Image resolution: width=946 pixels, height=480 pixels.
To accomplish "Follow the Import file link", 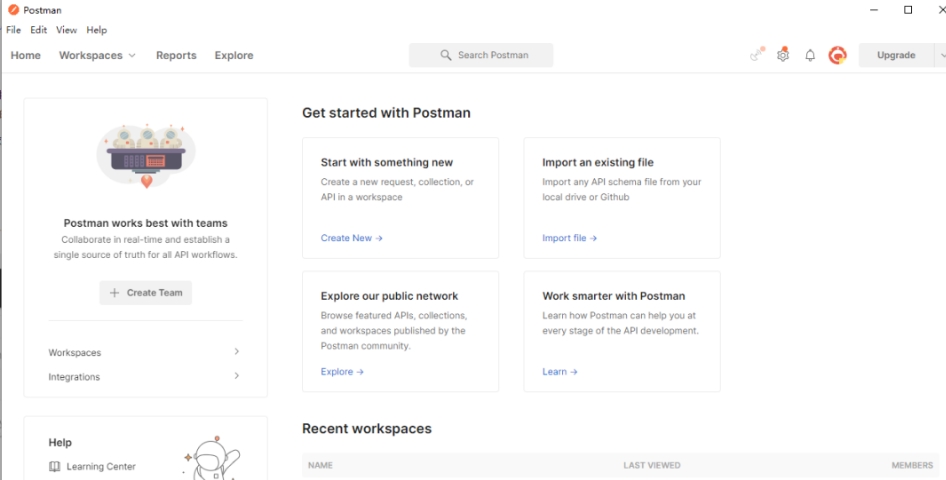I will point(570,238).
